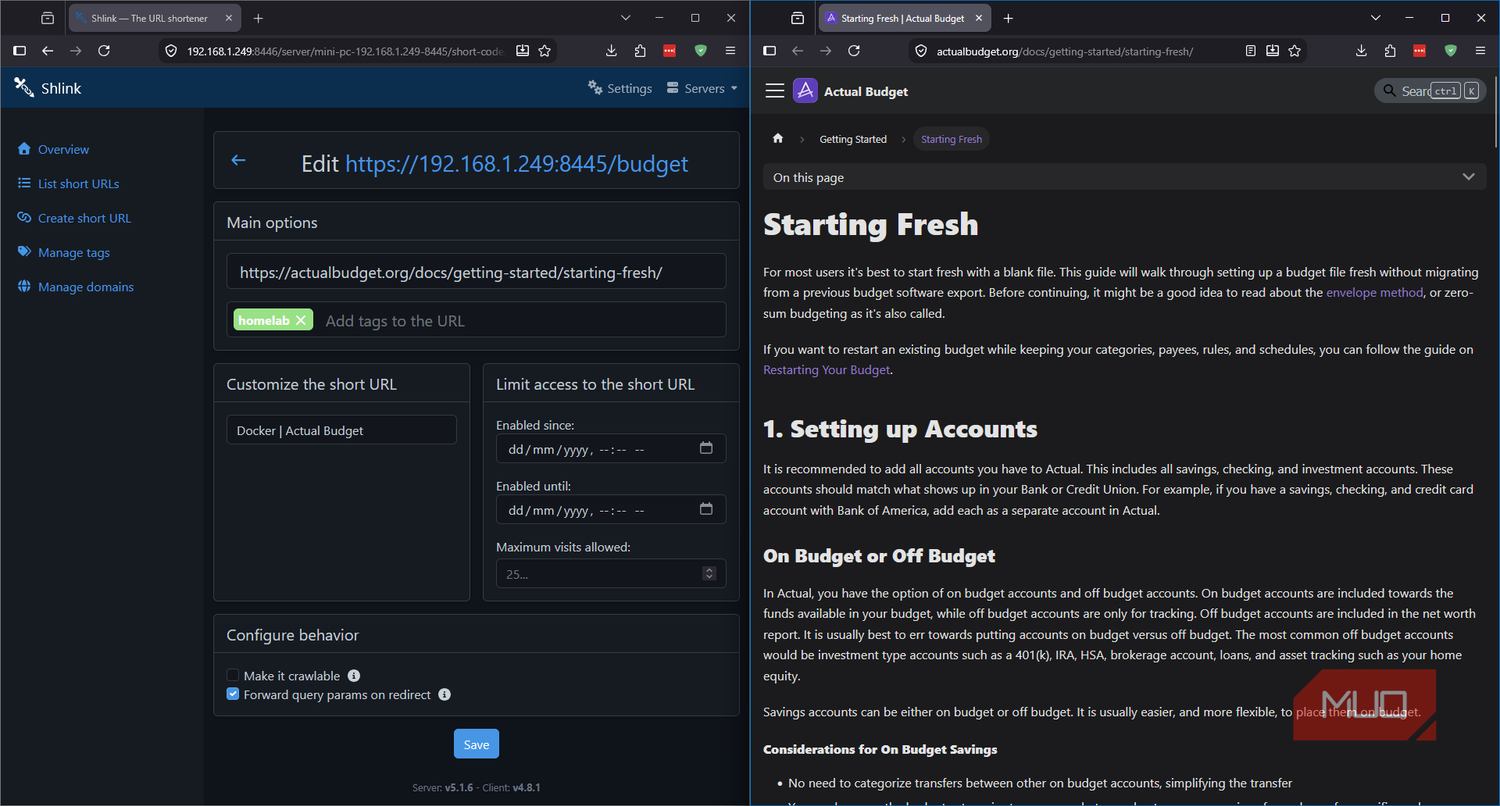
Task: Uncheck Forward query params on redirect
Action: 233,695
